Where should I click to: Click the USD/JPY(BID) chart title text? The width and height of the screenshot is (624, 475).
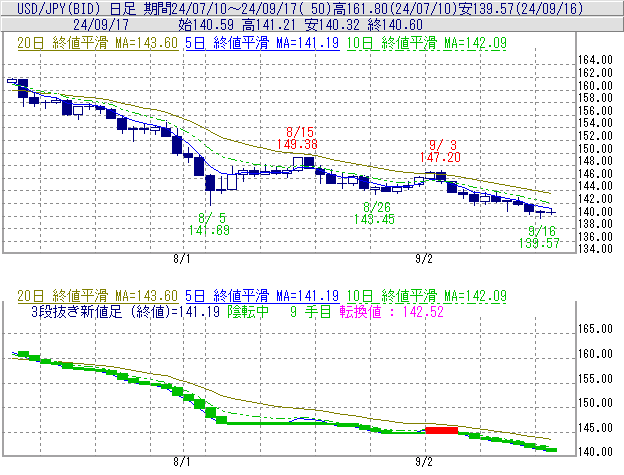tap(60, 8)
